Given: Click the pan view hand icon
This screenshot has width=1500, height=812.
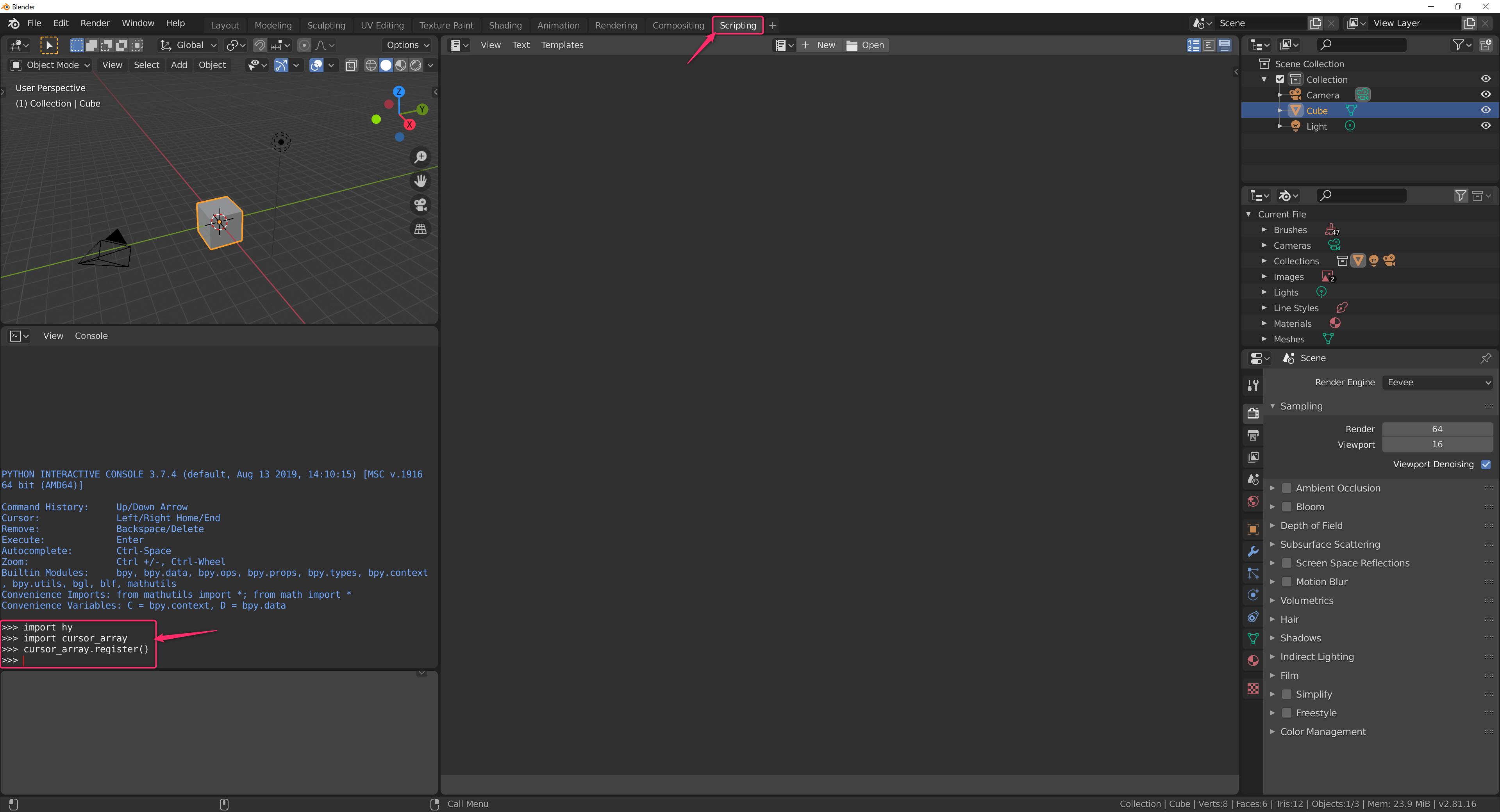Looking at the screenshot, I should tap(420, 181).
